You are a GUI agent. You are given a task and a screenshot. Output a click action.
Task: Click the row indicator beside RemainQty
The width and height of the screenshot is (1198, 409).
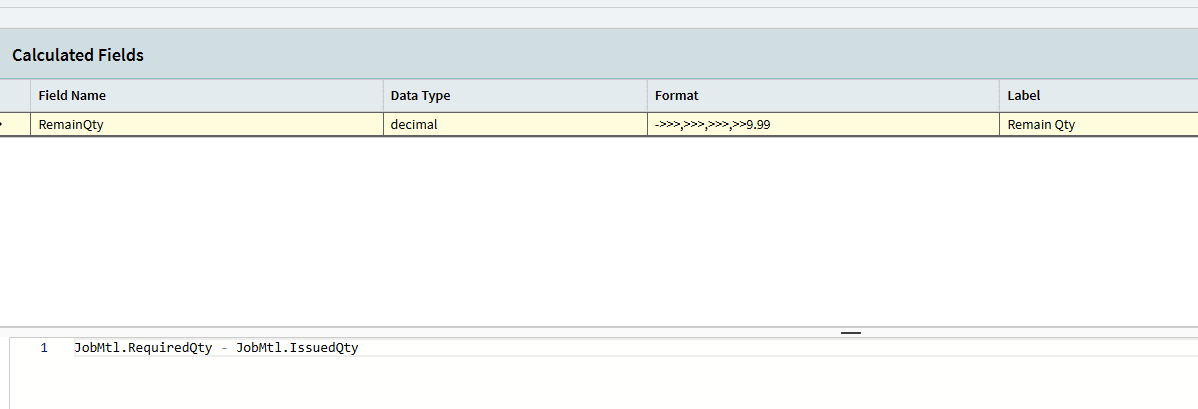tap(14, 125)
